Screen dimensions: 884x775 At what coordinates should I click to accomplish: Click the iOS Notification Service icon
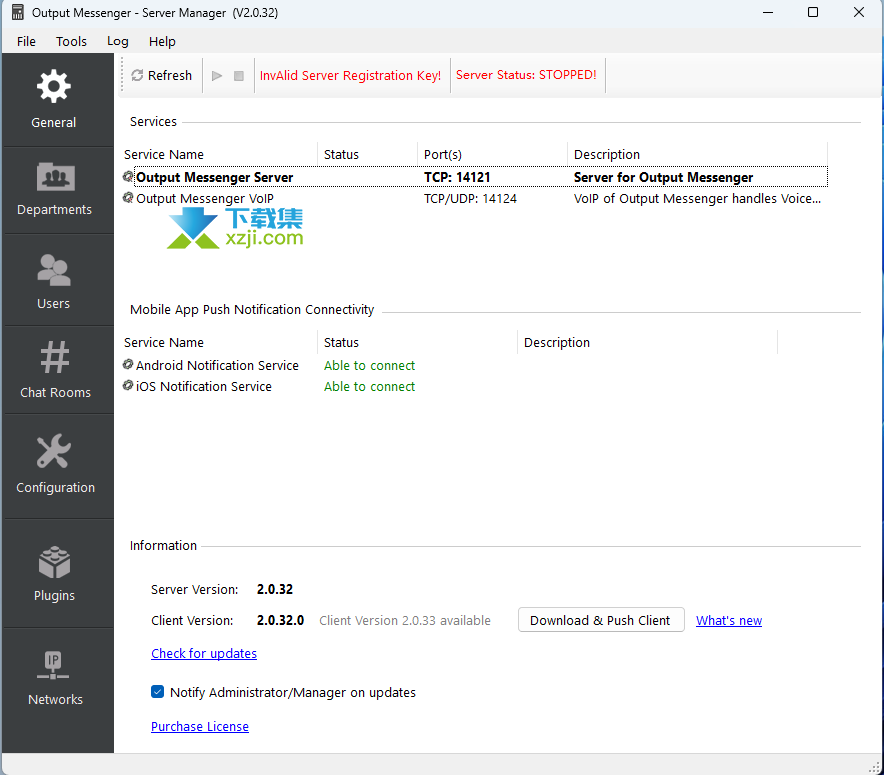click(x=129, y=386)
